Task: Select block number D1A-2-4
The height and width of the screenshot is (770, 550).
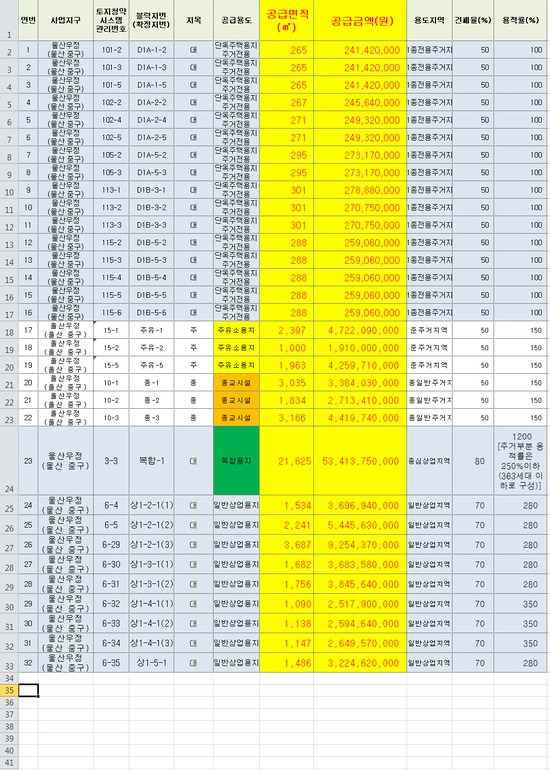Action: 152,120
